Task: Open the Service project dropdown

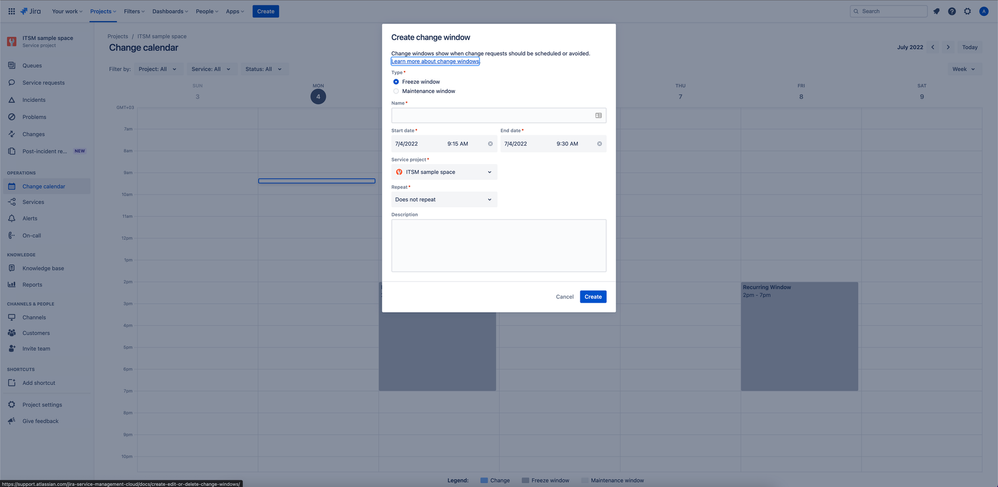Action: tap(444, 172)
